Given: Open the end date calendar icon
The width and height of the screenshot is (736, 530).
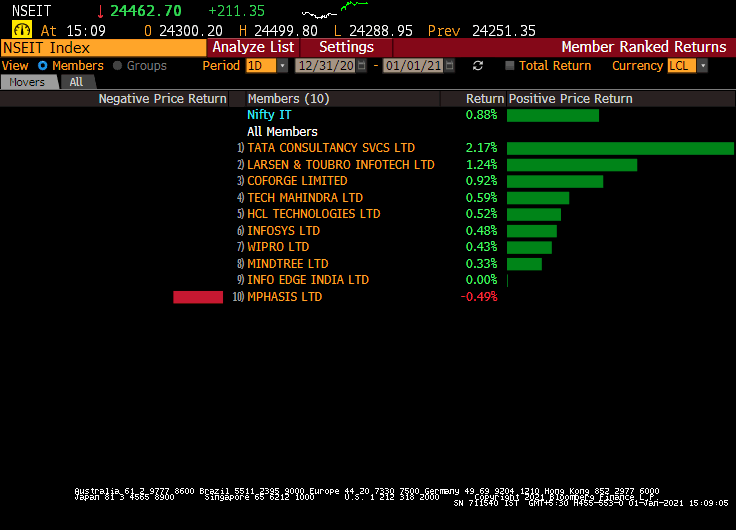Looking at the screenshot, I should tap(450, 66).
